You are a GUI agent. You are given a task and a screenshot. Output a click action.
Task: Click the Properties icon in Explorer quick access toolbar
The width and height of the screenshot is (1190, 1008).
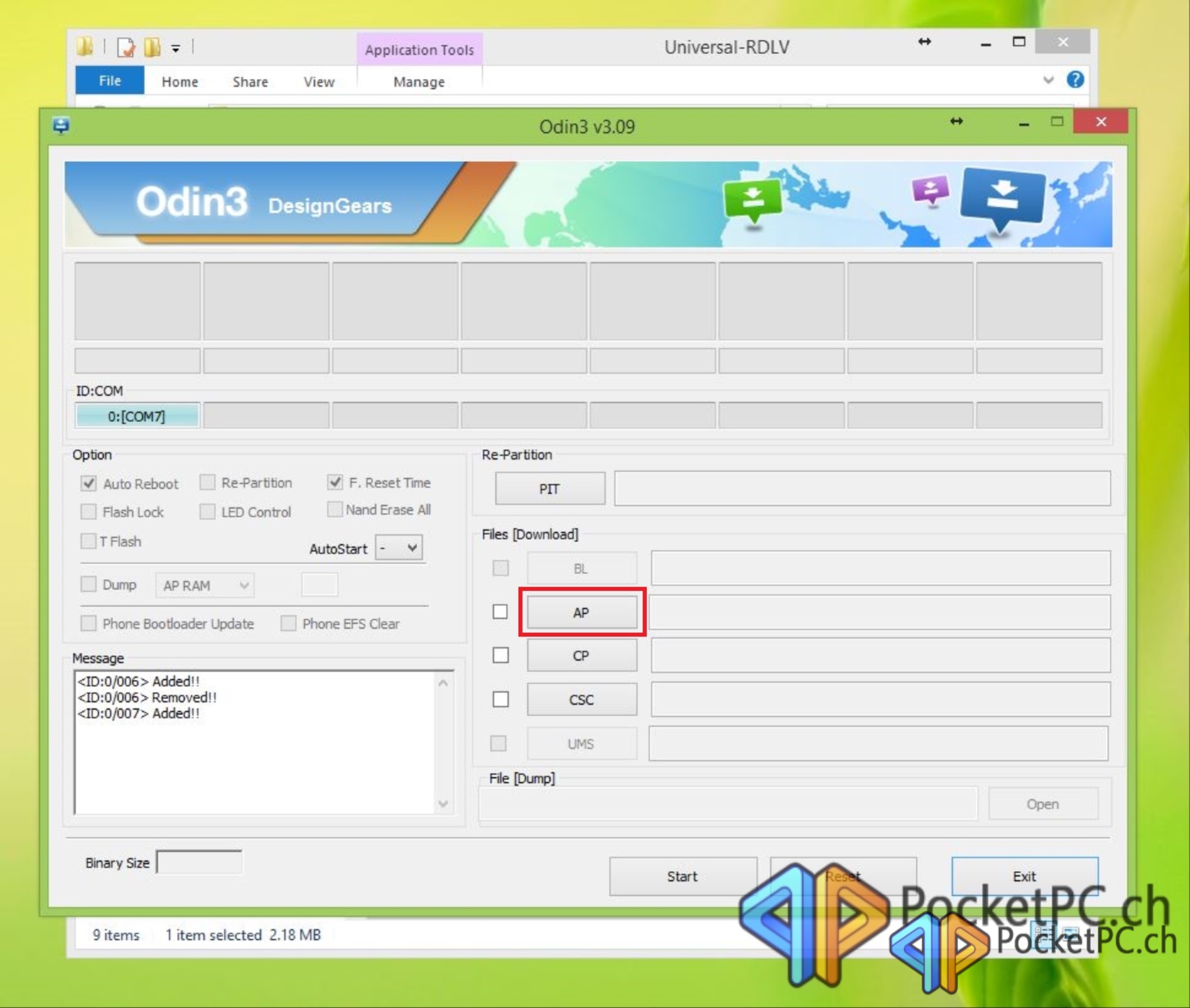click(126, 47)
